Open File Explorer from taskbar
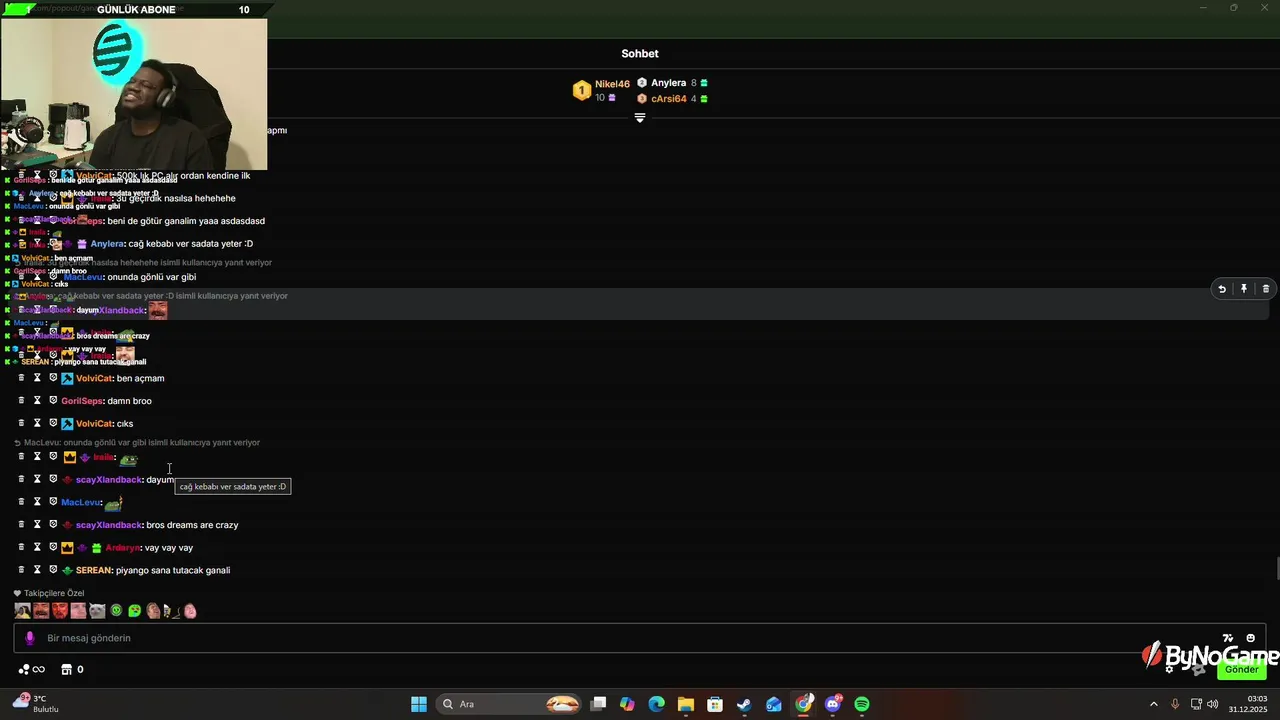 tap(685, 704)
